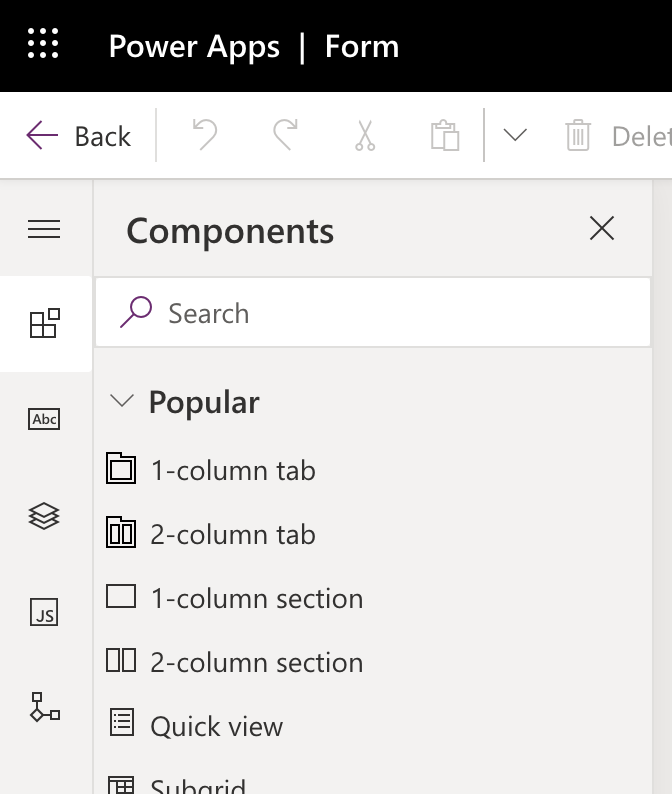
Task: Click the Delete trash can icon
Action: tap(578, 135)
